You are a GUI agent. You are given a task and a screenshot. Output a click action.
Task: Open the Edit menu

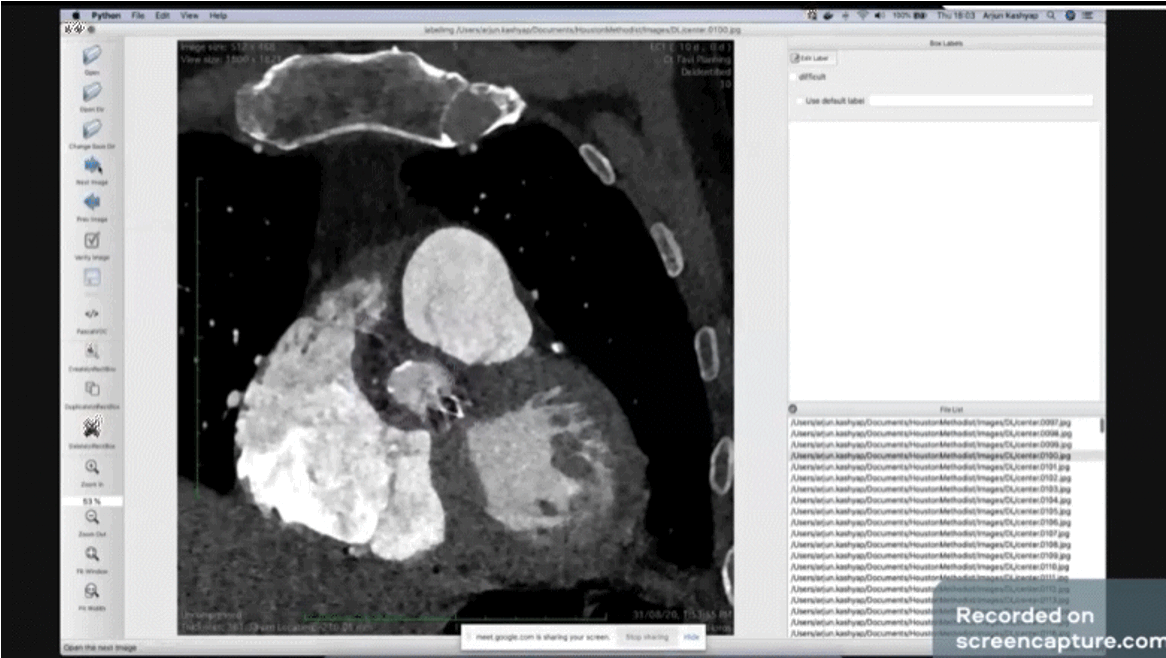[x=162, y=15]
